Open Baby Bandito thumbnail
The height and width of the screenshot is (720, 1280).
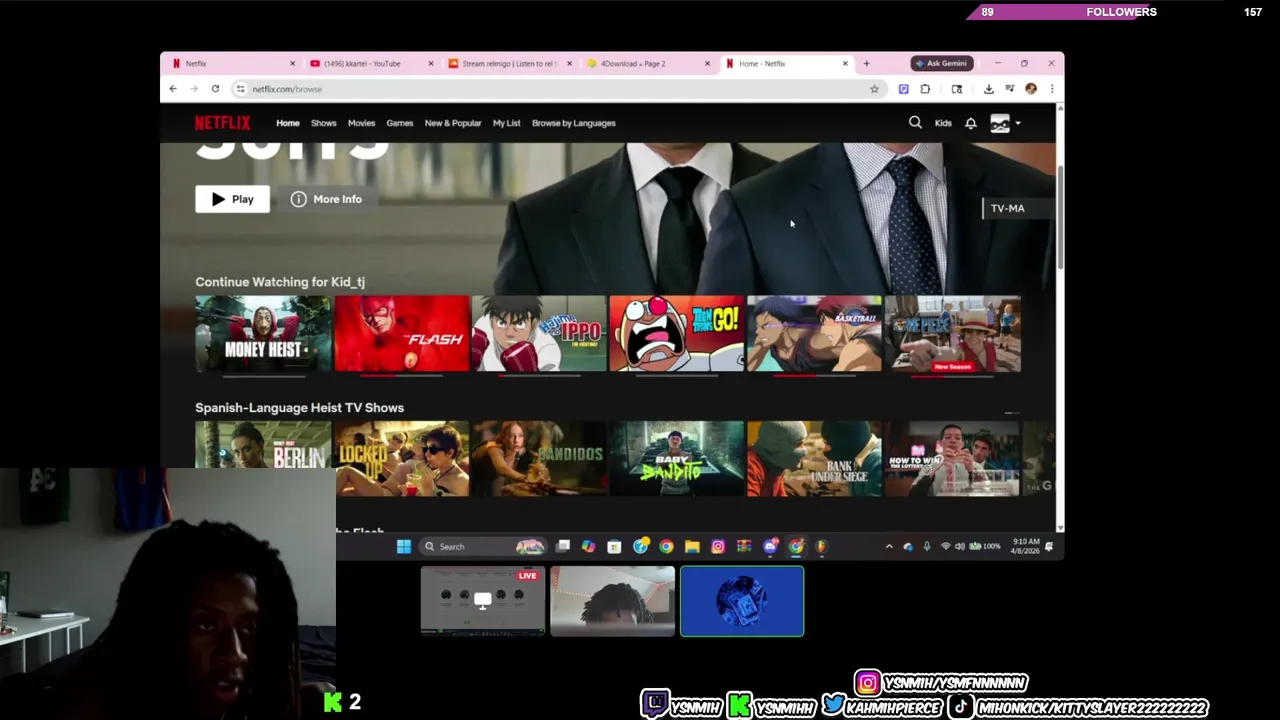tap(677, 458)
